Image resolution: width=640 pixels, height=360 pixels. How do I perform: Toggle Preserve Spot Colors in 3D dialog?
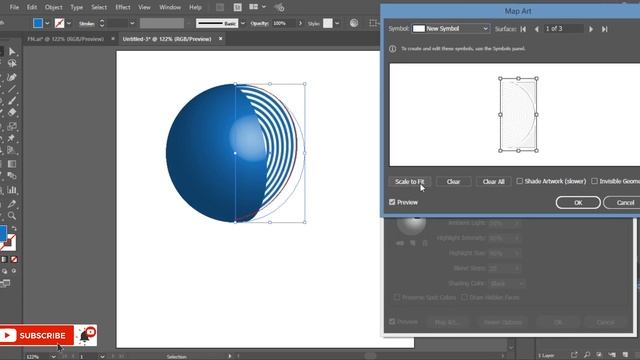397,297
